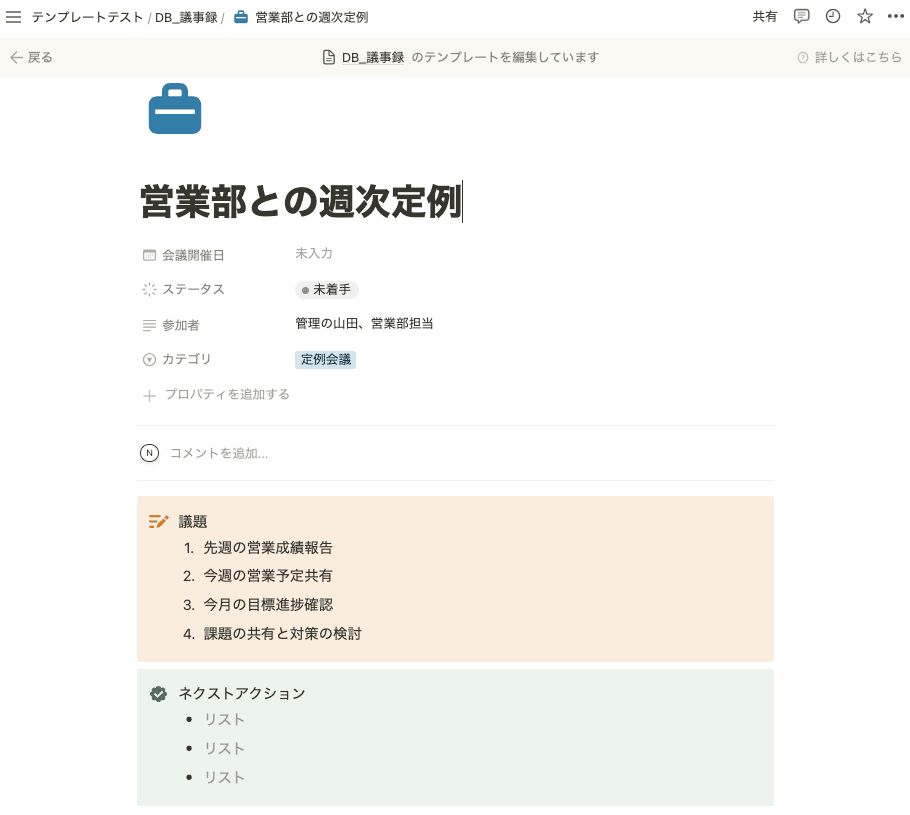Click the blue briefcase page icon
Image resolution: width=910 pixels, height=815 pixels.
[x=174, y=109]
